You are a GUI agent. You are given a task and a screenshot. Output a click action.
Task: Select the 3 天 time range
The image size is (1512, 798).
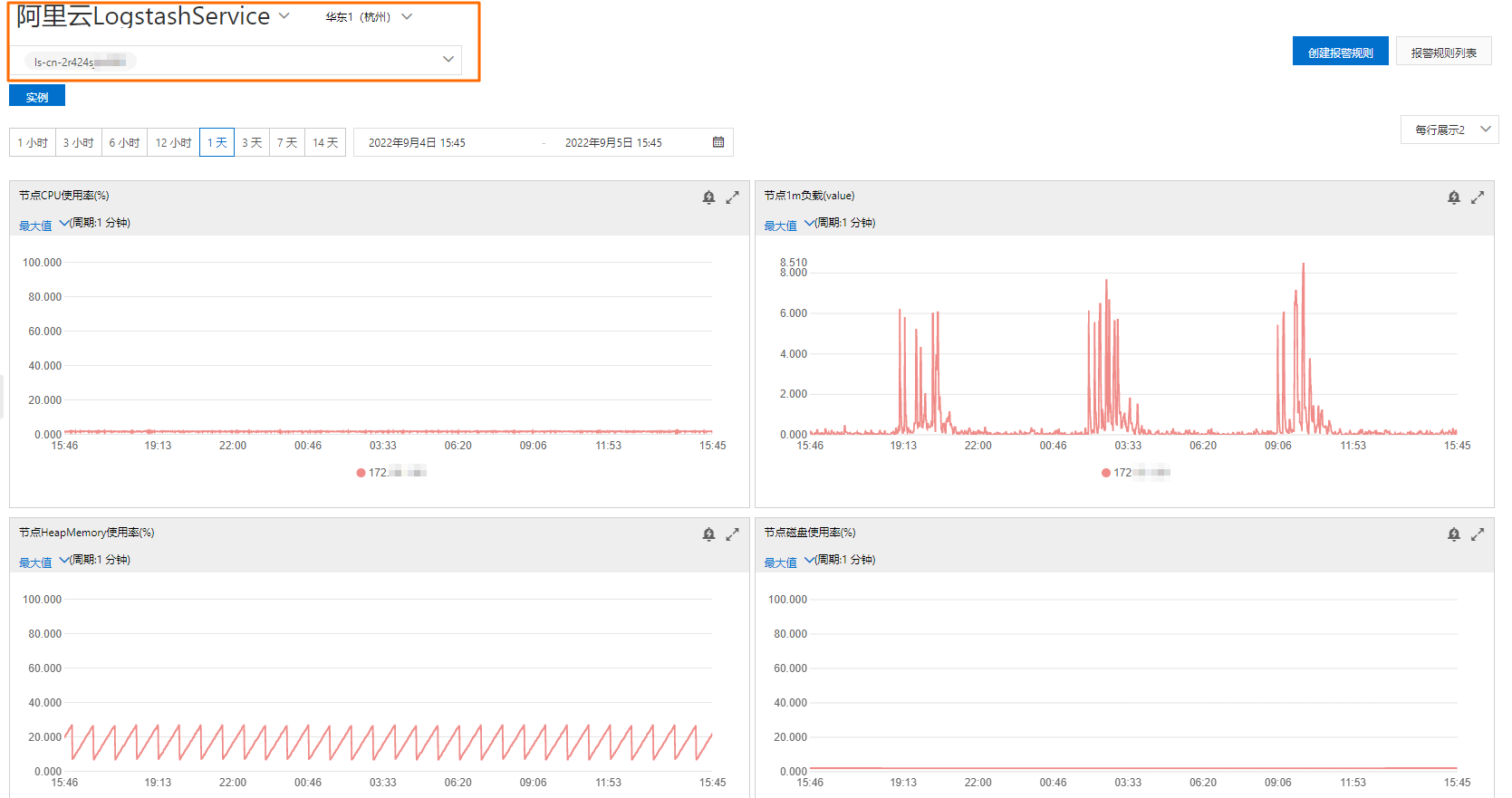252,142
